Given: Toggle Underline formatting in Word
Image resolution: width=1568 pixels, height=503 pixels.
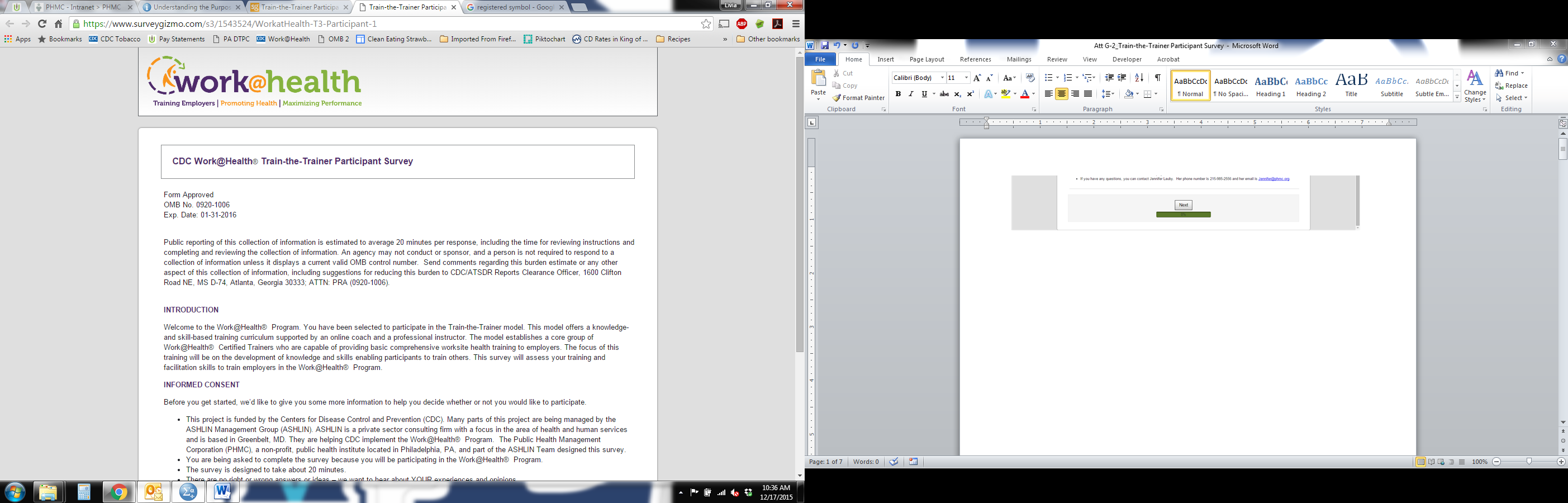Looking at the screenshot, I should [x=924, y=94].
